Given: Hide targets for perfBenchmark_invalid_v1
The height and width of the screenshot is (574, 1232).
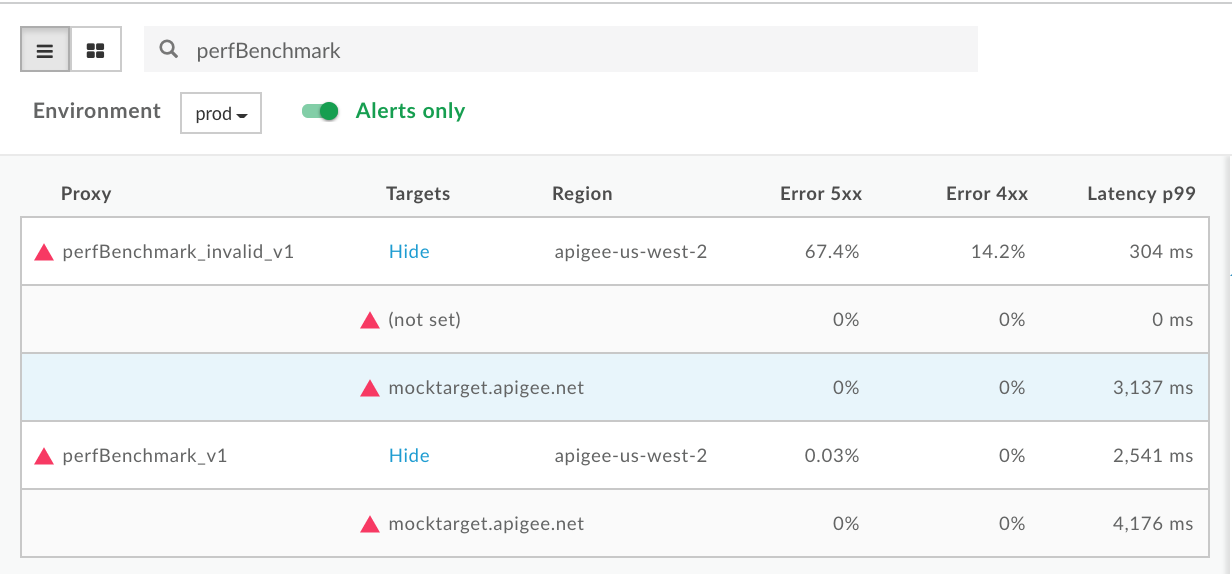Looking at the screenshot, I should pyautogui.click(x=409, y=252).
